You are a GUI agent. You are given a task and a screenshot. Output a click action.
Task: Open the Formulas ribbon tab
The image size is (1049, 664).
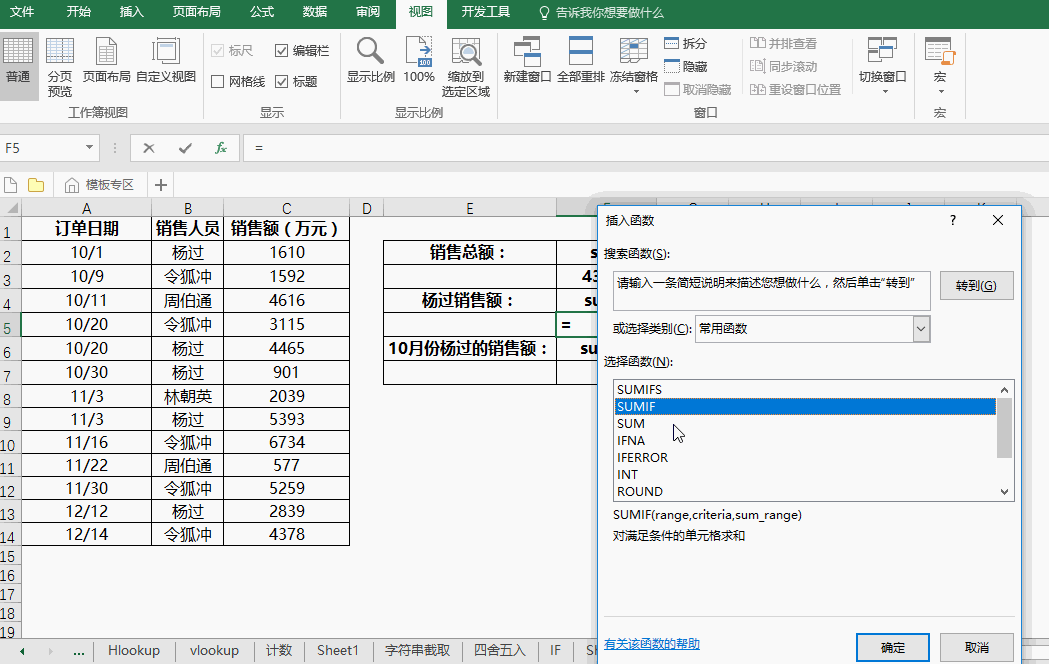tap(262, 12)
